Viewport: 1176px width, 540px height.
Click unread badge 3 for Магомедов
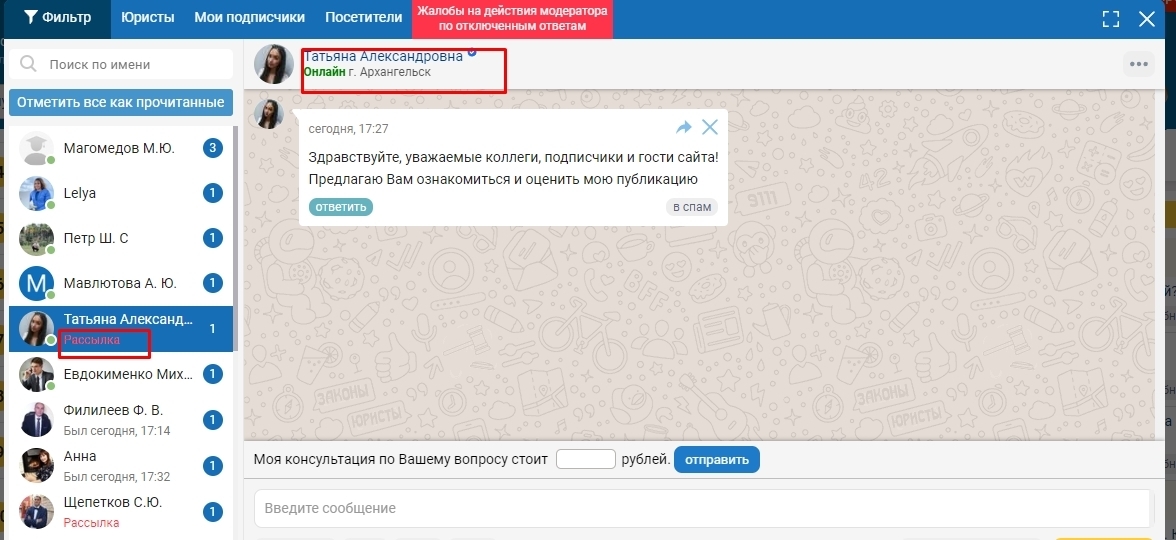(x=213, y=148)
